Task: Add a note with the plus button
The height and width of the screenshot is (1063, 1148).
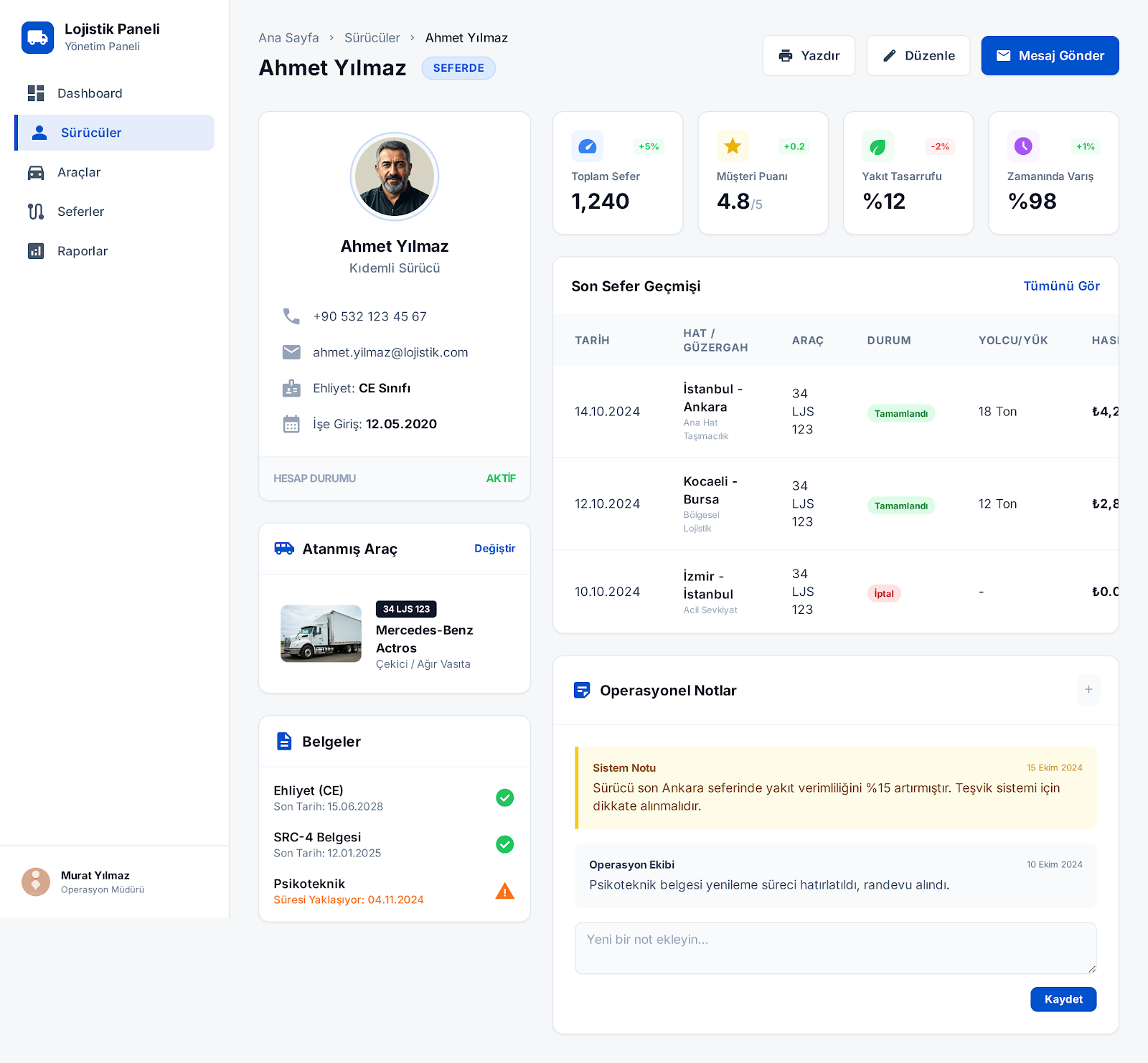Action: (x=1088, y=689)
